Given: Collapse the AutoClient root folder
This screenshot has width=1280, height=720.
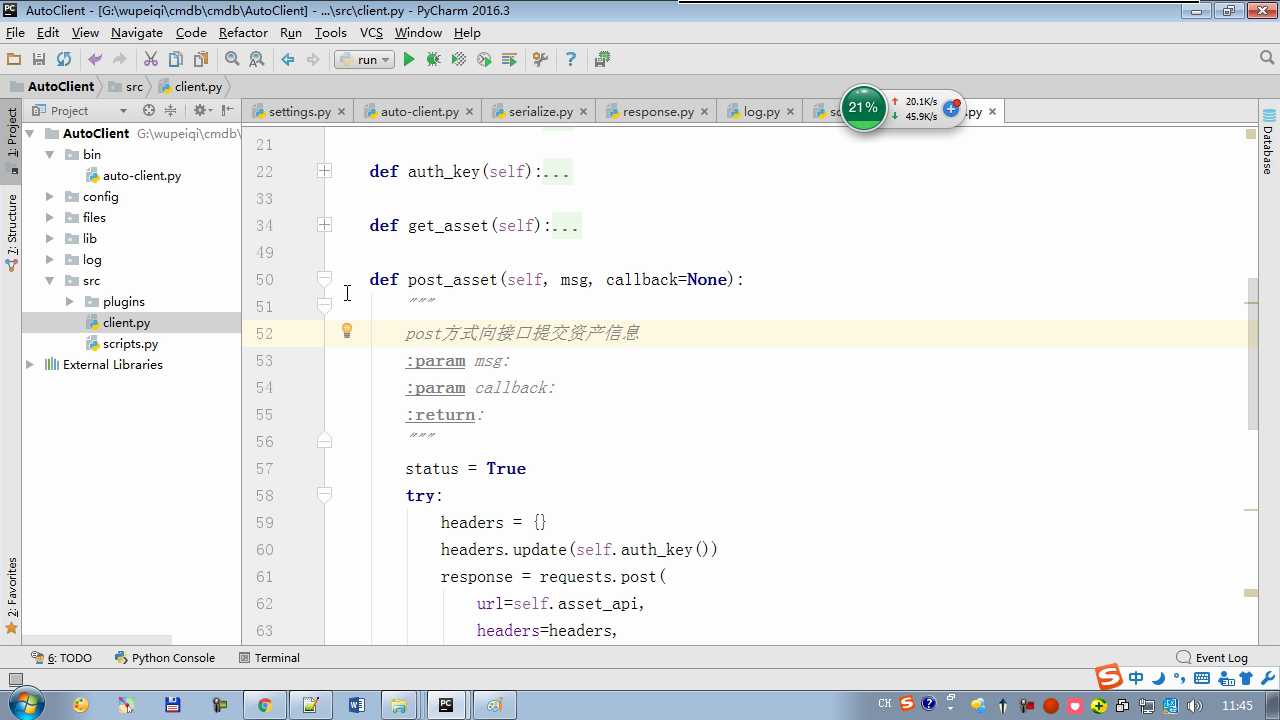Looking at the screenshot, I should tap(30, 133).
